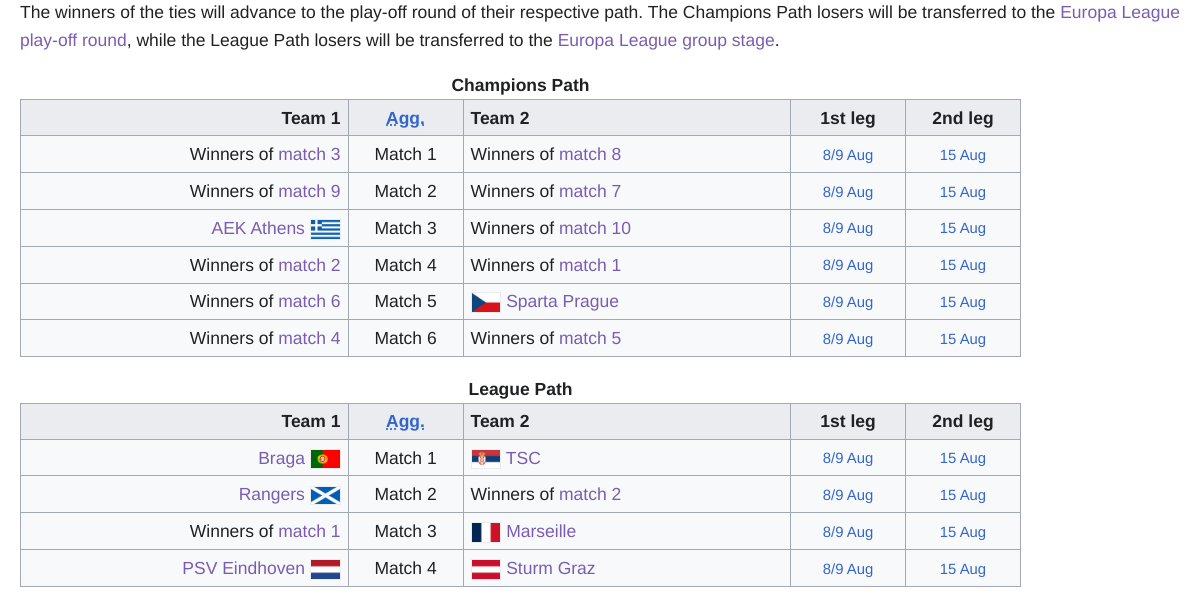Click the 8/9 Aug date in Braga row
Screen dimensions: 1192x601
tap(848, 458)
